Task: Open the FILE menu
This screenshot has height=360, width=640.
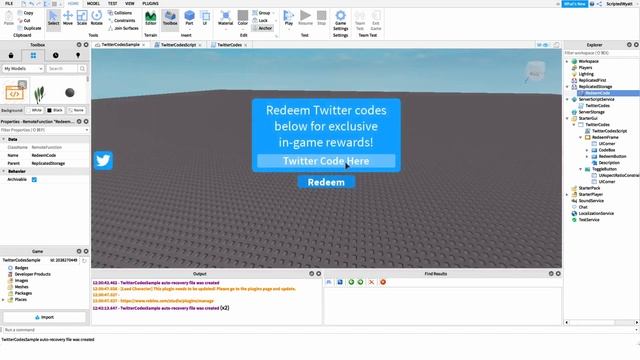Action: (9, 3)
